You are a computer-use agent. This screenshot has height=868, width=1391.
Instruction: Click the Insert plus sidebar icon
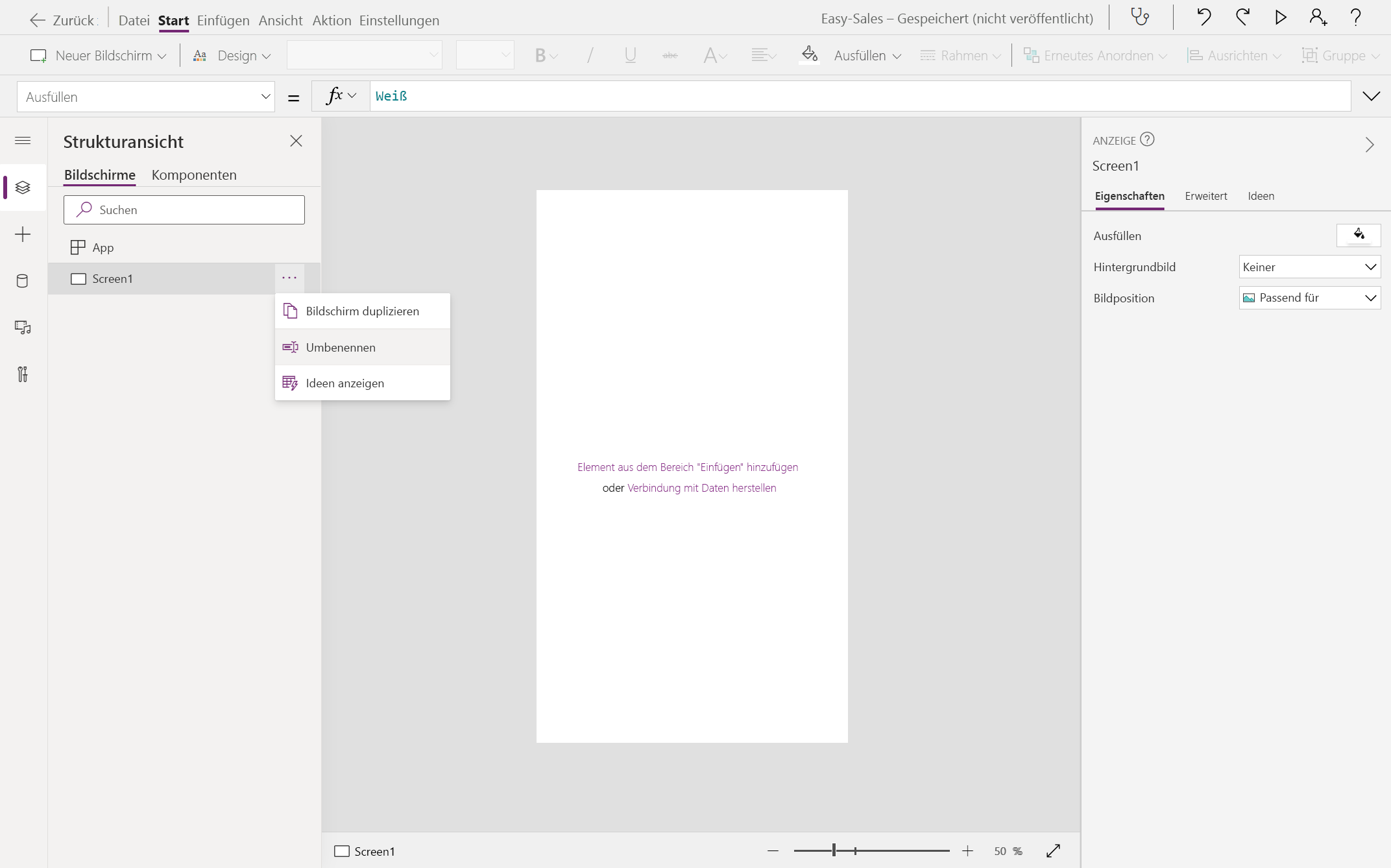23,234
